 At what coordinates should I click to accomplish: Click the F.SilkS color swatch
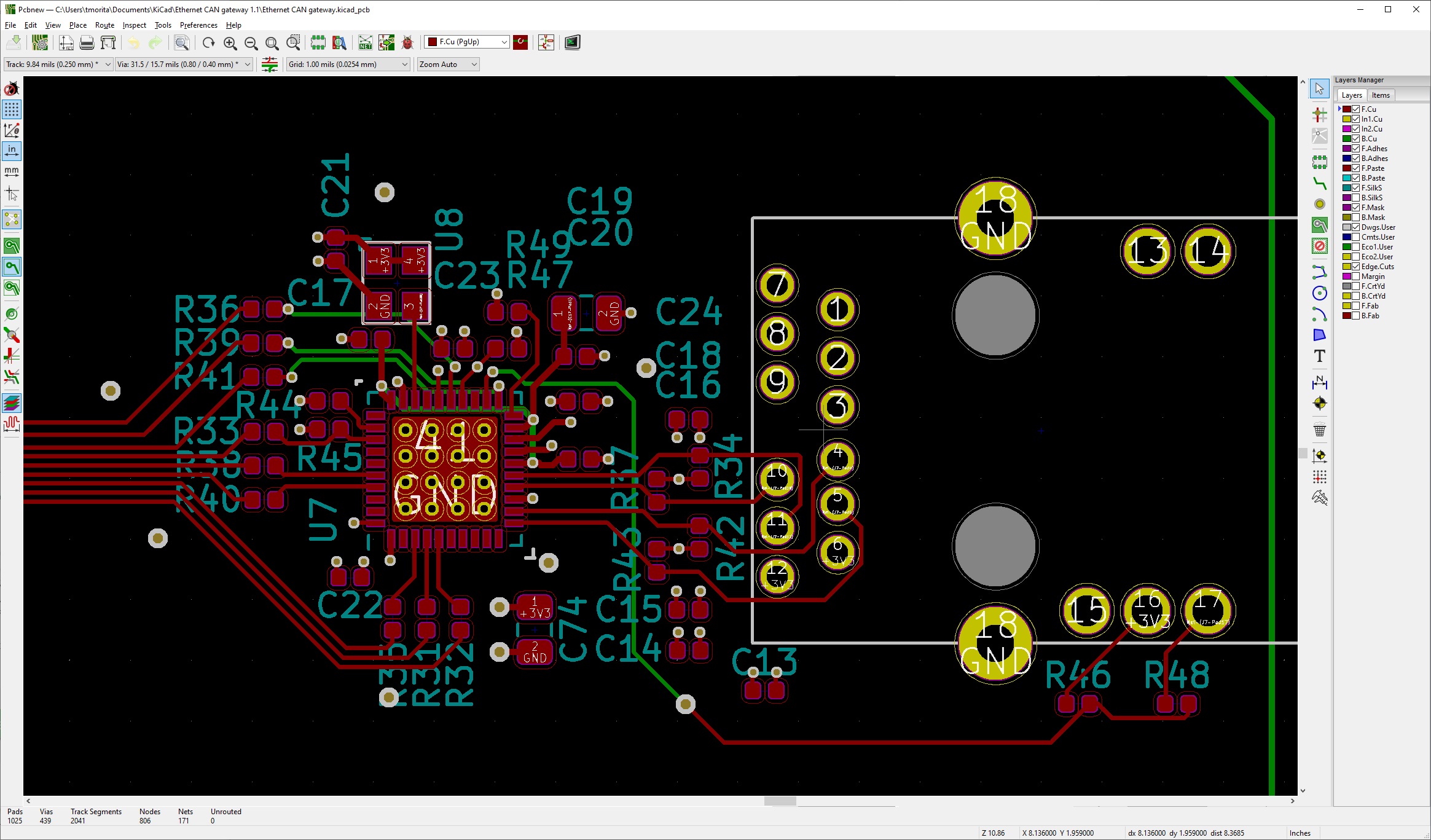1347,188
